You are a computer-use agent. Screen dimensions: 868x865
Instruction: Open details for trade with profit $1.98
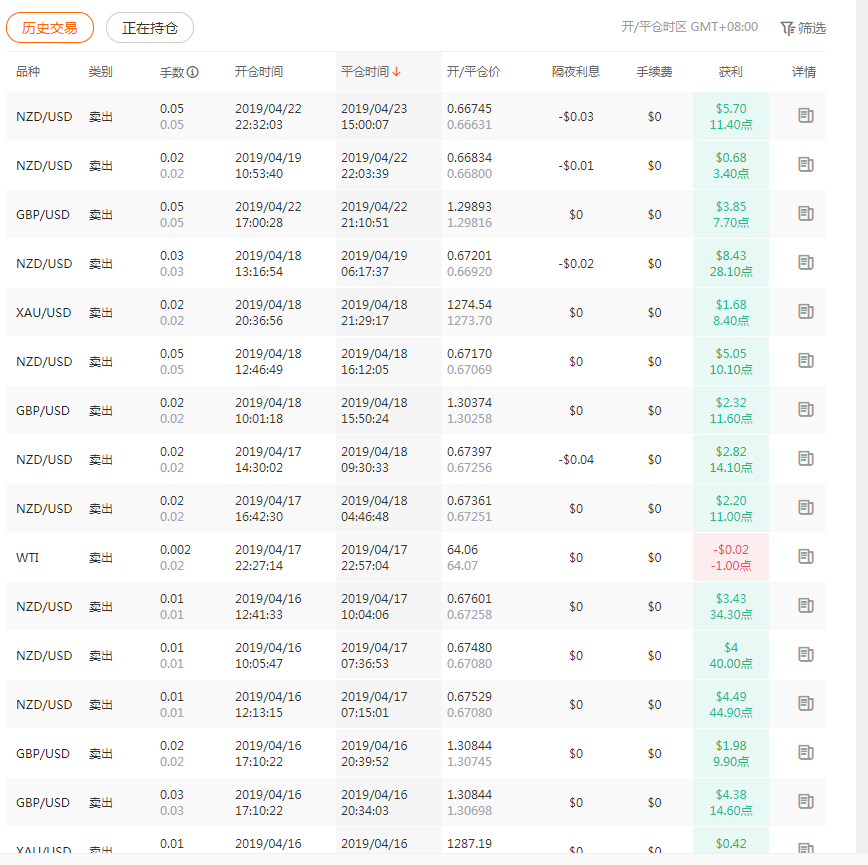(805, 753)
